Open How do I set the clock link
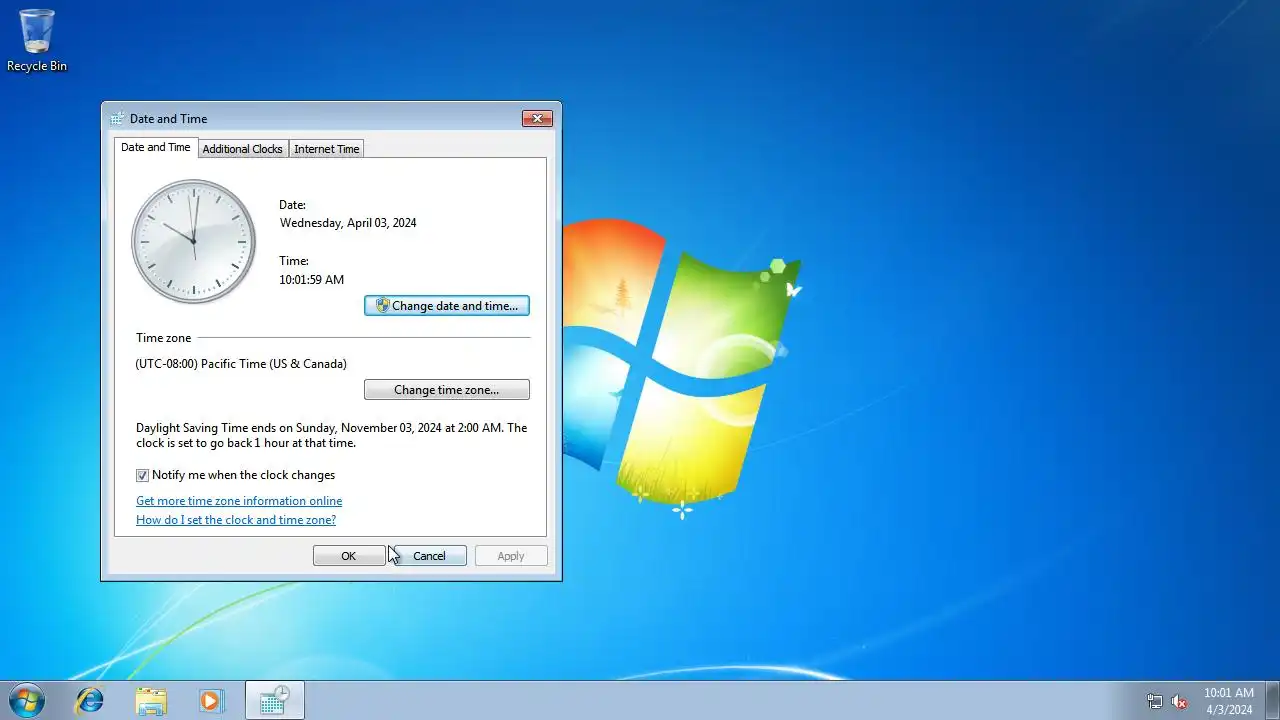Viewport: 1280px width, 720px height. [236, 520]
